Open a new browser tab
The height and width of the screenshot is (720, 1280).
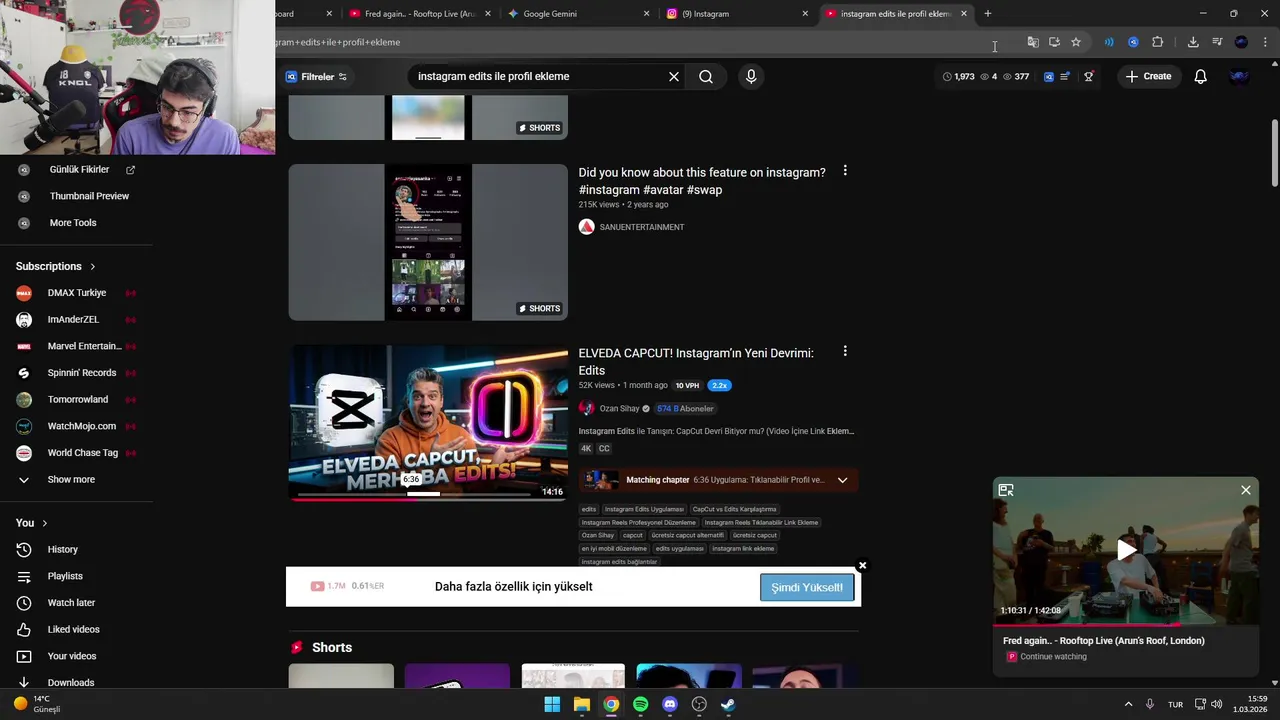click(988, 14)
